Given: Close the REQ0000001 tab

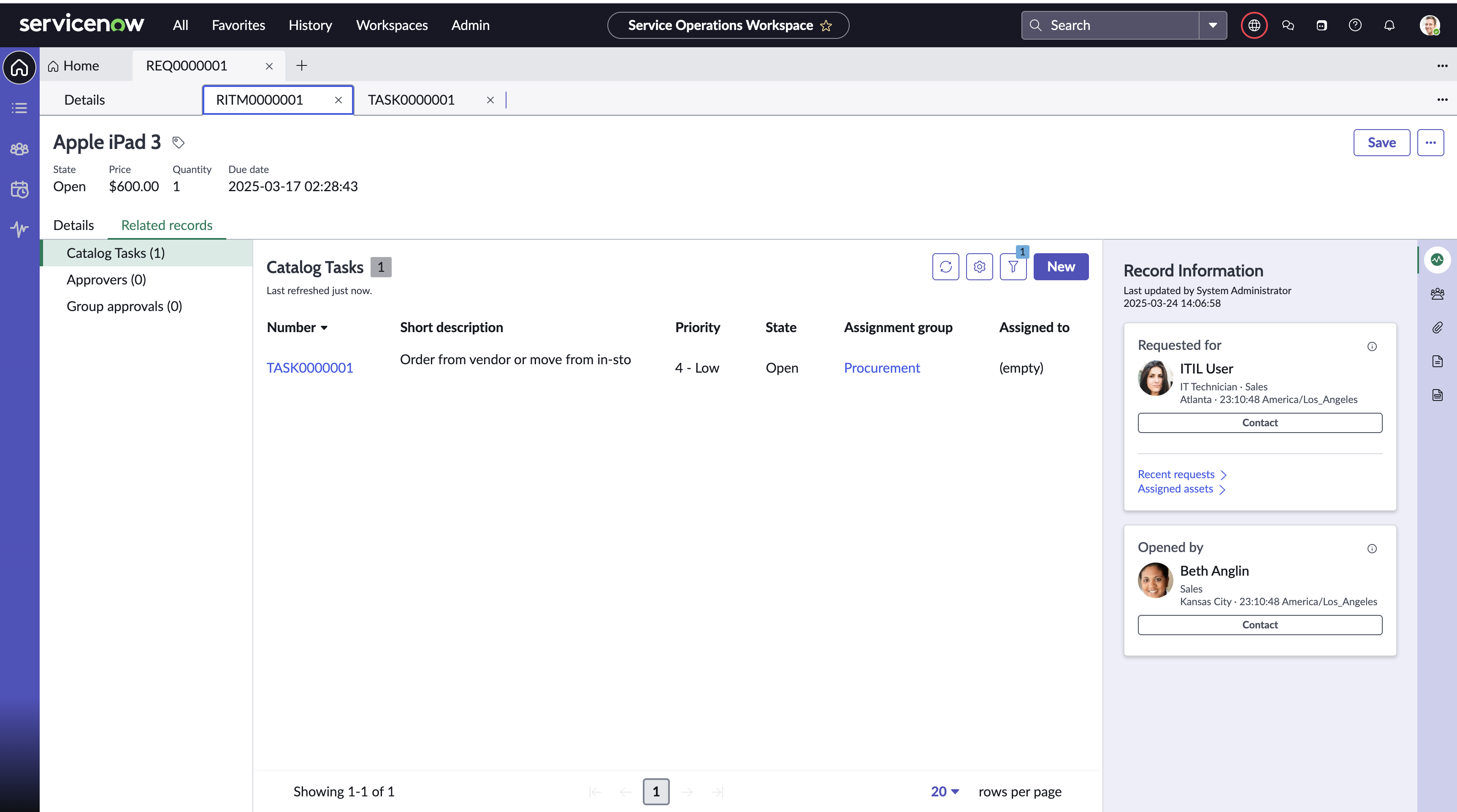Looking at the screenshot, I should click(269, 66).
